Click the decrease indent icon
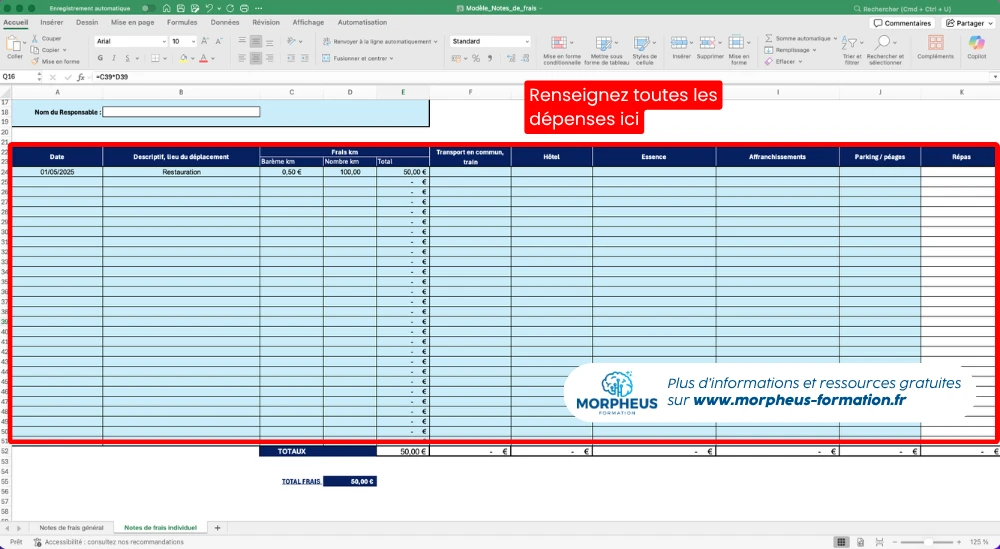 [x=291, y=58]
